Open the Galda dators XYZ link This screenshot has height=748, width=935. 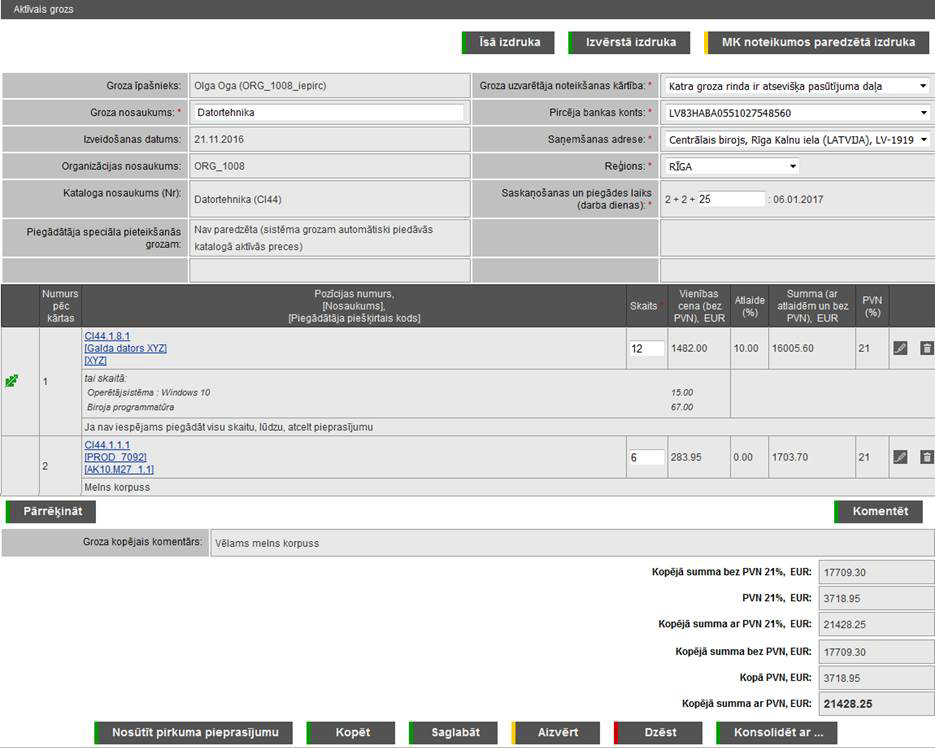[x=125, y=348]
